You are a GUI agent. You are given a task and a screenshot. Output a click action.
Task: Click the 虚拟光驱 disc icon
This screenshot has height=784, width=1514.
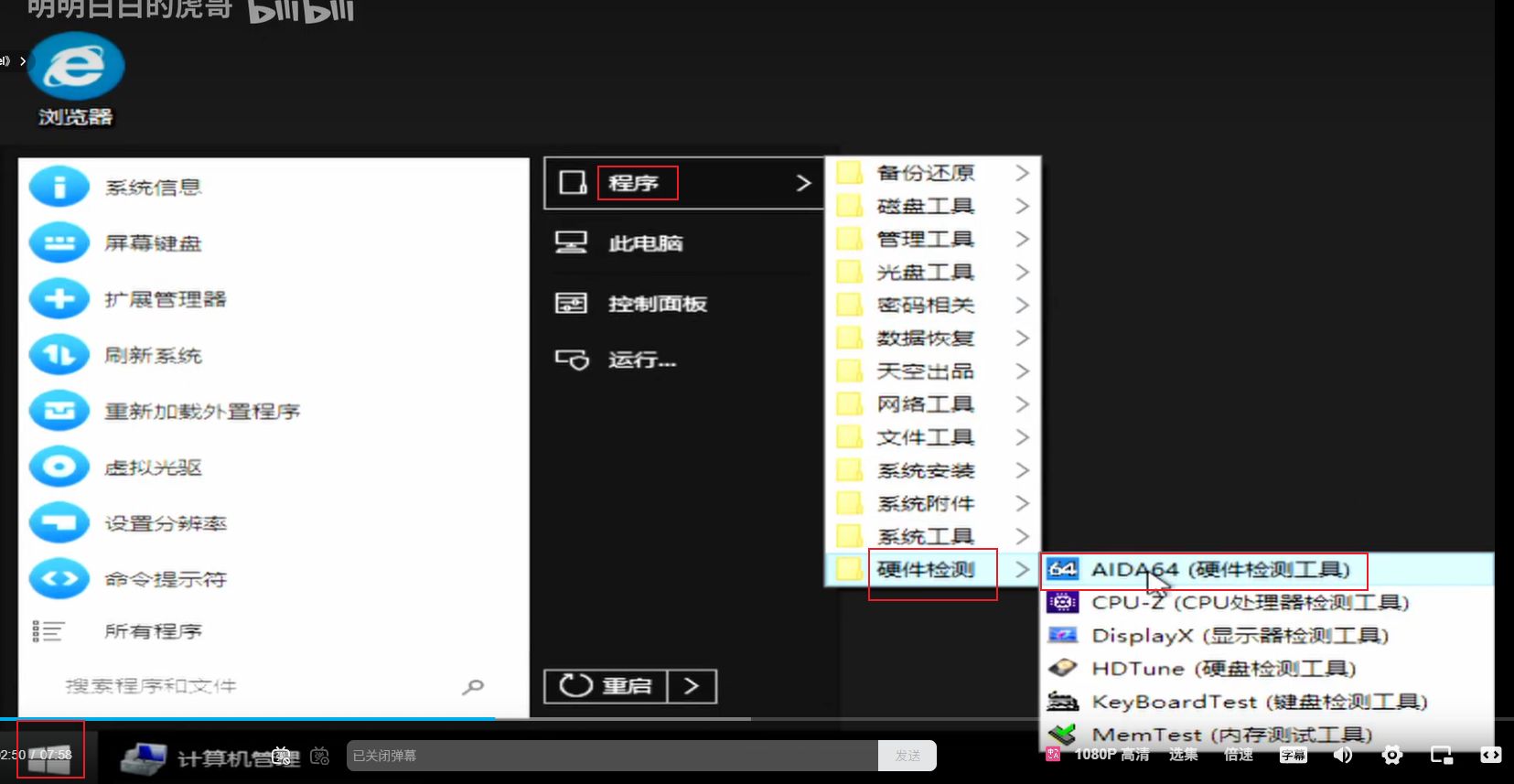click(x=59, y=467)
